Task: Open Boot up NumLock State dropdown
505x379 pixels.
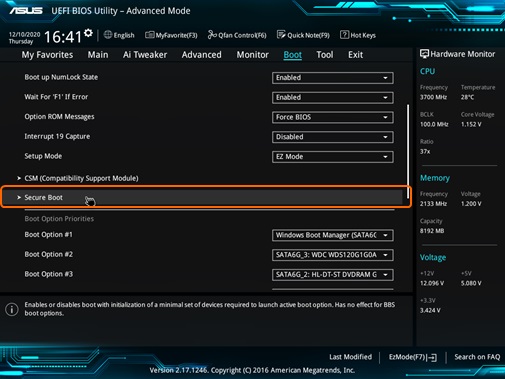Action: pos(333,78)
